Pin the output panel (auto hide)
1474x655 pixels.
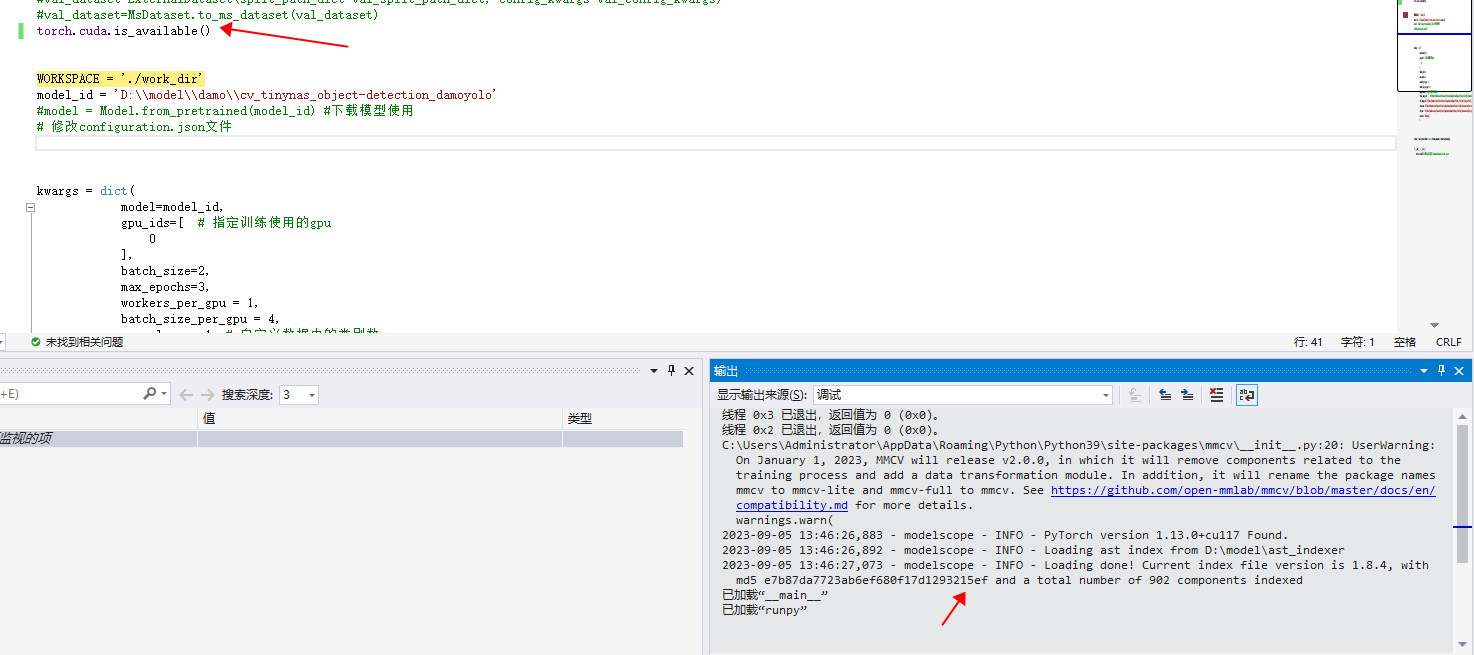1441,371
